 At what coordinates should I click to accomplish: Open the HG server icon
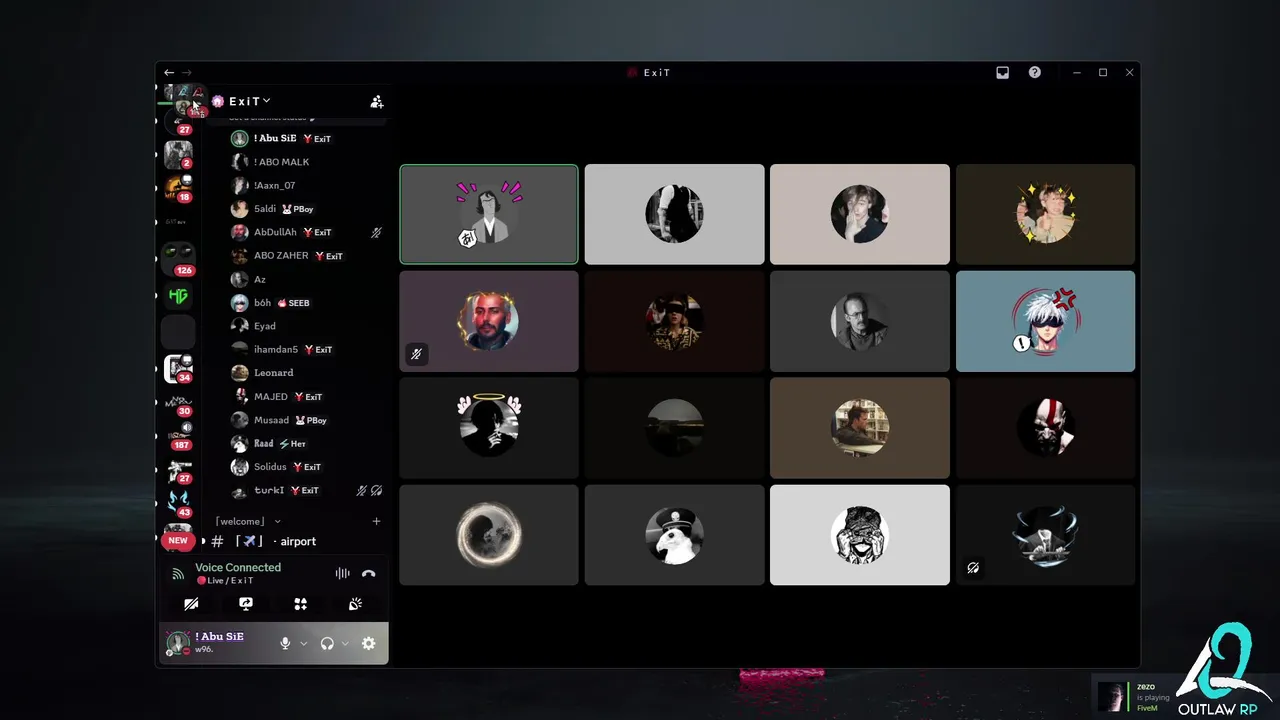click(178, 296)
